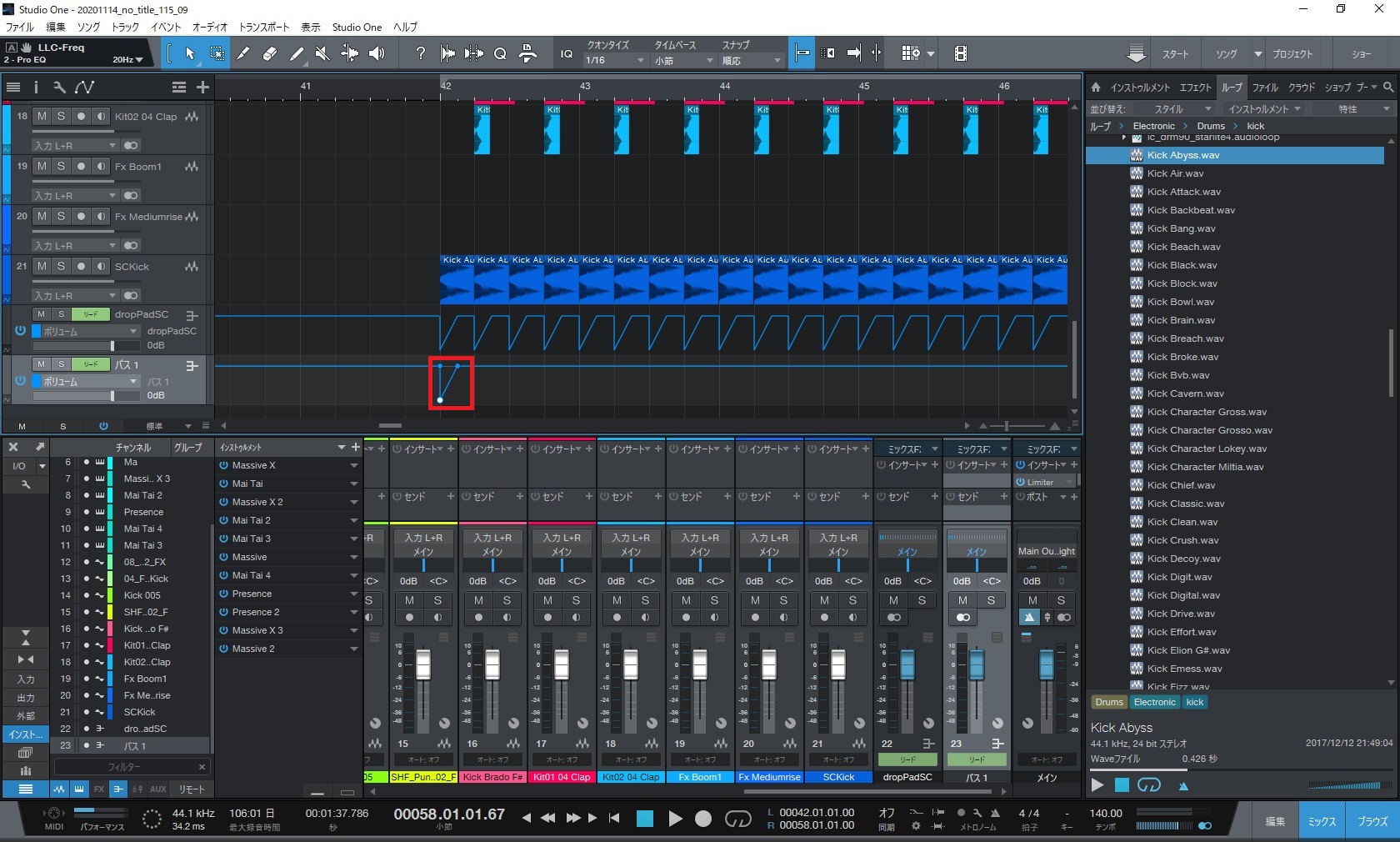Click the プロジェクト page button
1400x842 pixels.
tap(1292, 53)
